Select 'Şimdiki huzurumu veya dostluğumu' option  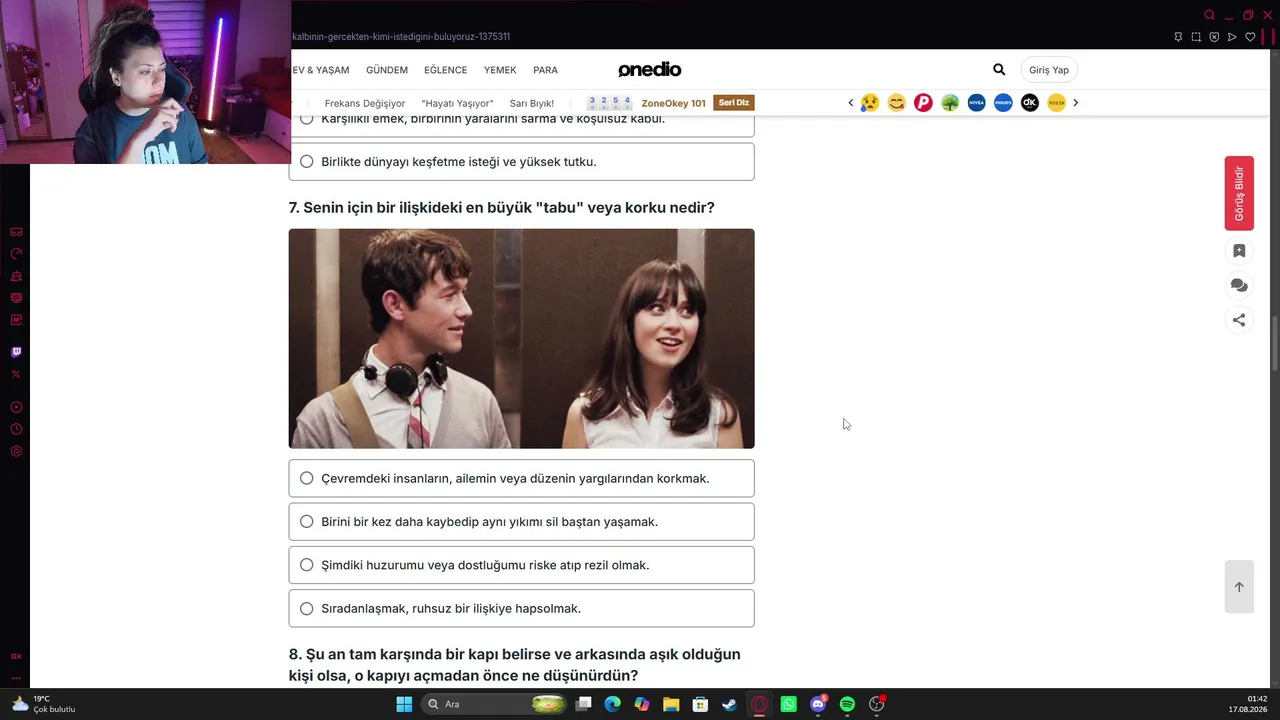tap(521, 565)
